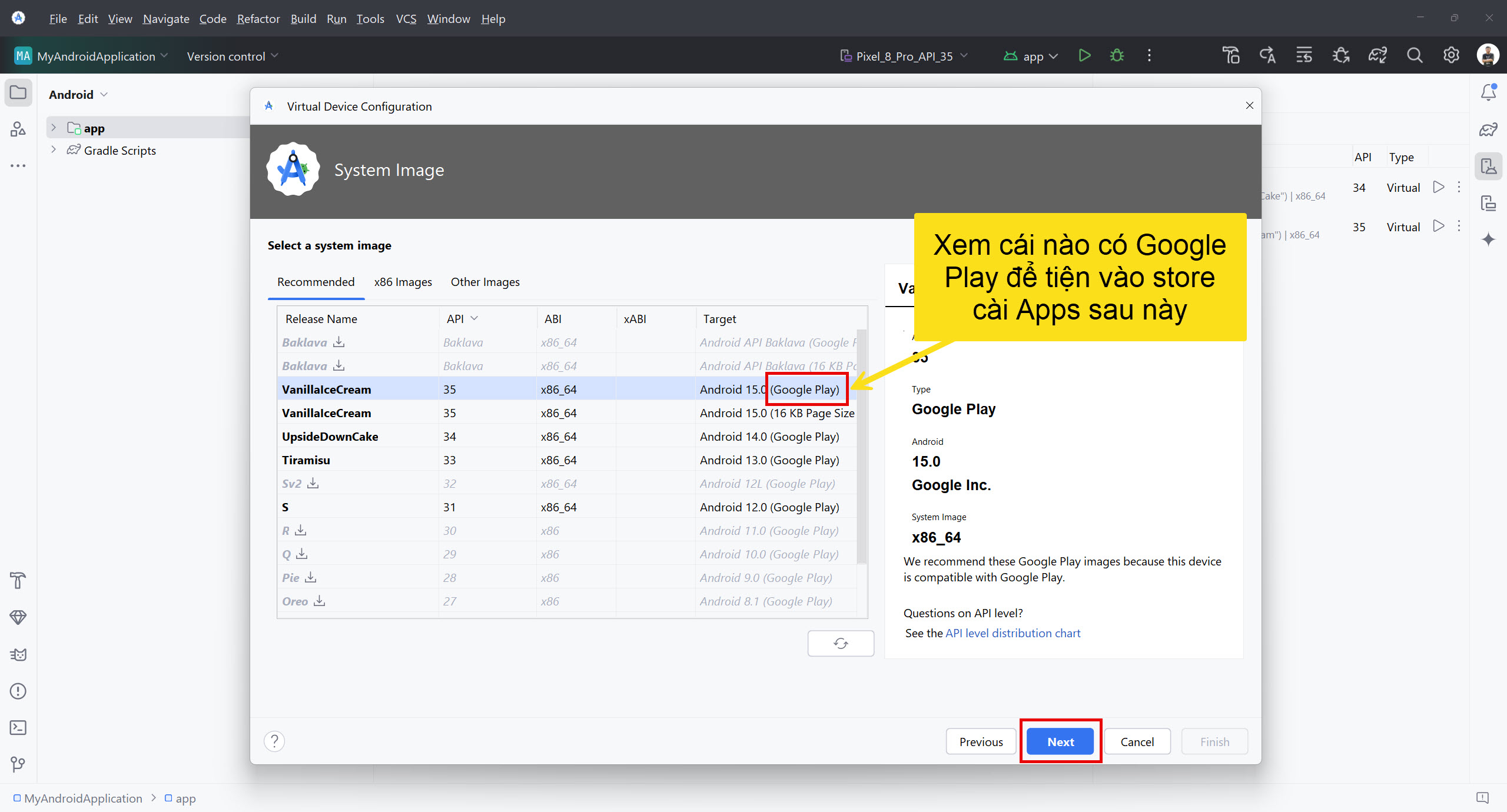The image size is (1507, 812).
Task: Click the Previous button
Action: click(x=981, y=741)
